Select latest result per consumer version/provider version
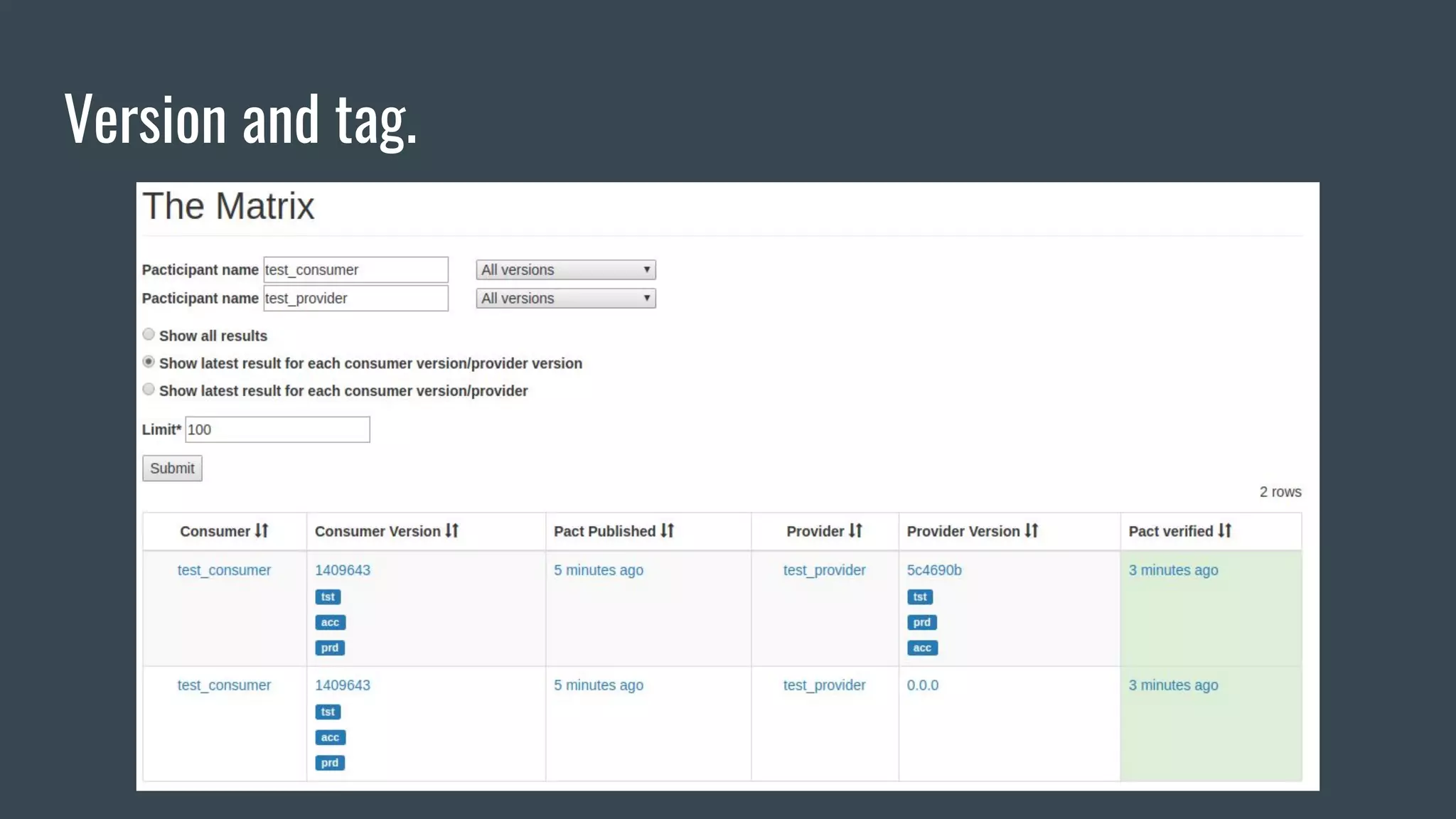The height and width of the screenshot is (819, 1456). coord(149,362)
